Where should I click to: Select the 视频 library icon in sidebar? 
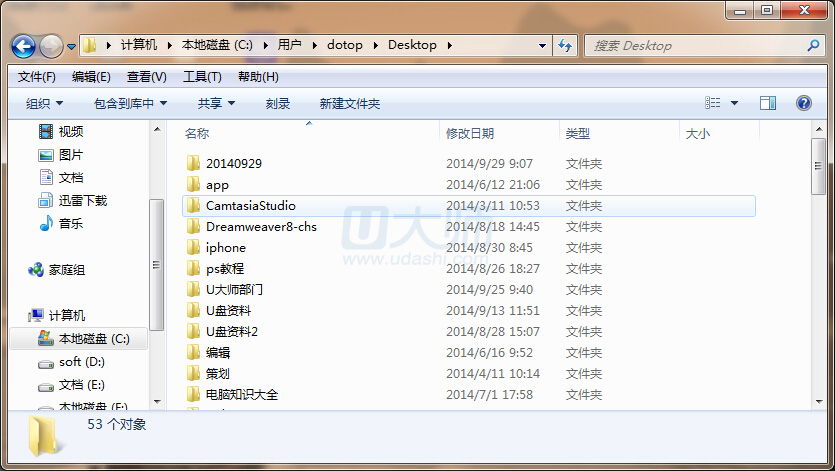[46, 132]
